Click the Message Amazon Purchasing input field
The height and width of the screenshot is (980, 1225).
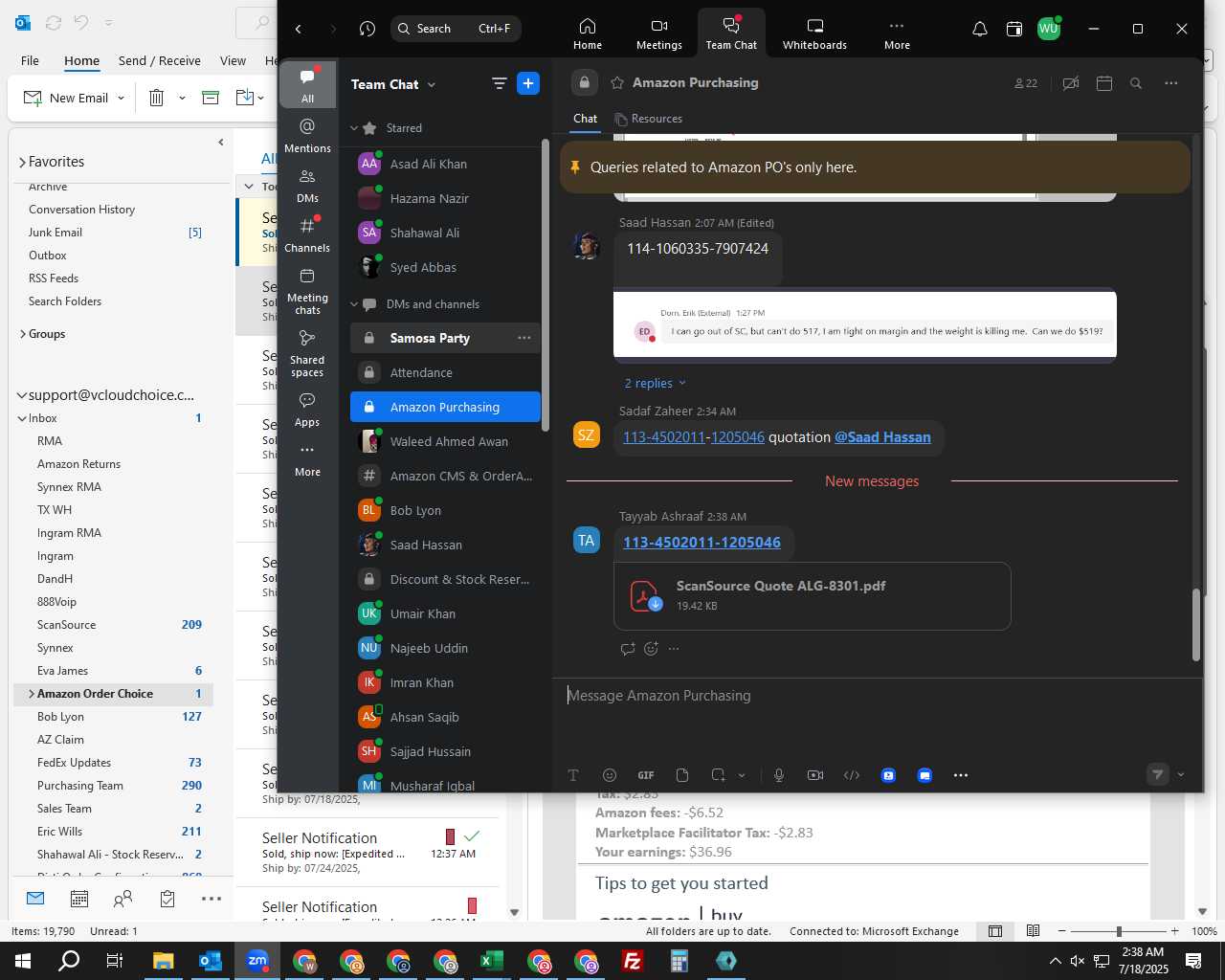[878, 696]
